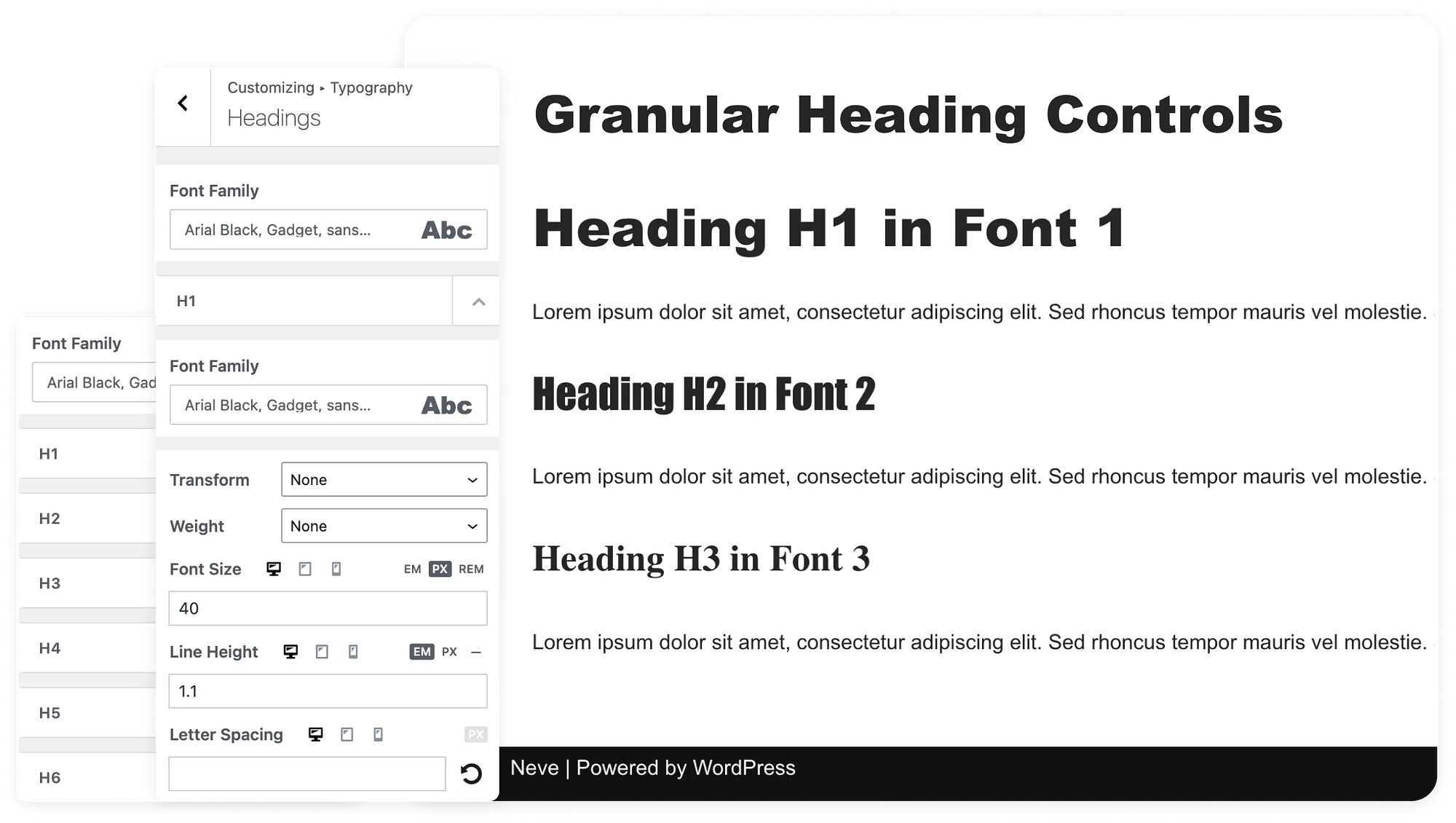Select PX unit for Font Size

438,569
